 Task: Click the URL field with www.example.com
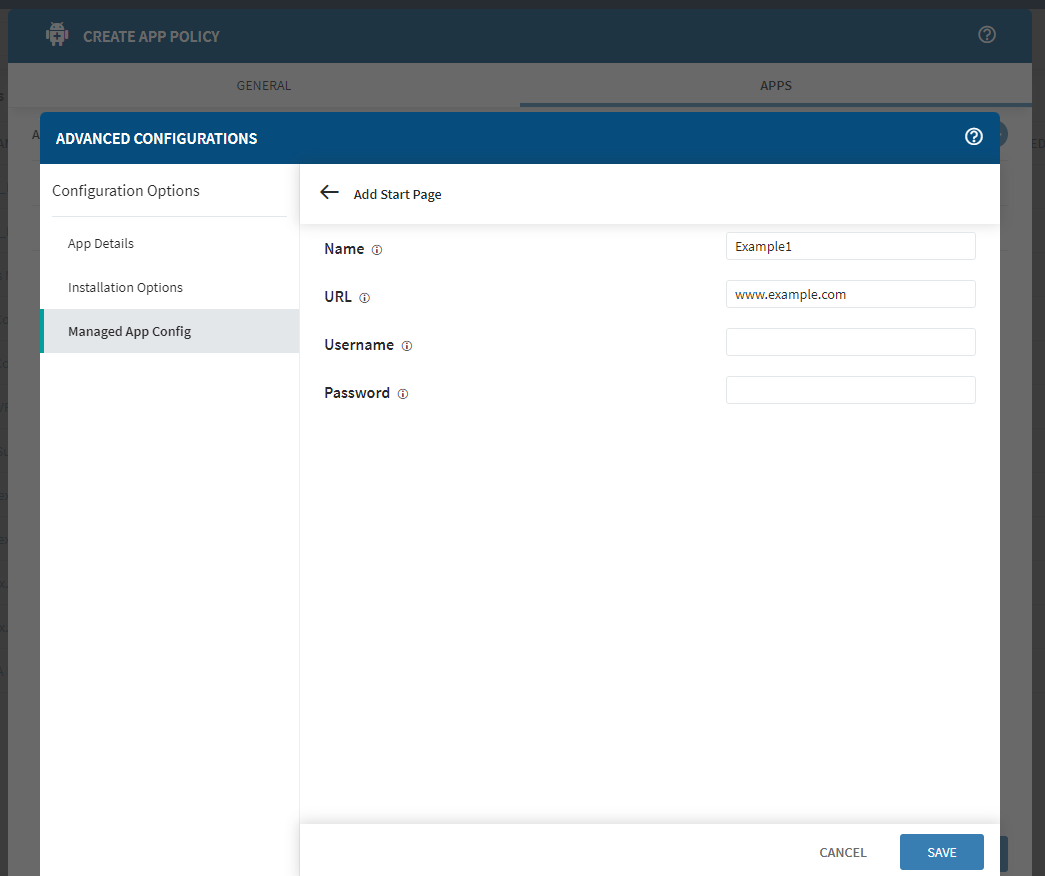[850, 294]
